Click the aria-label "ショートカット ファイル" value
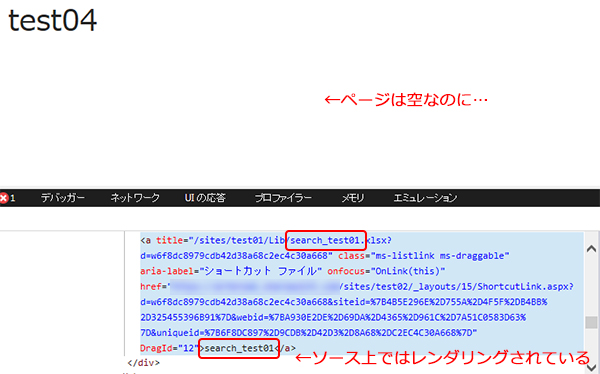This screenshot has width=600, height=374. 261,271
